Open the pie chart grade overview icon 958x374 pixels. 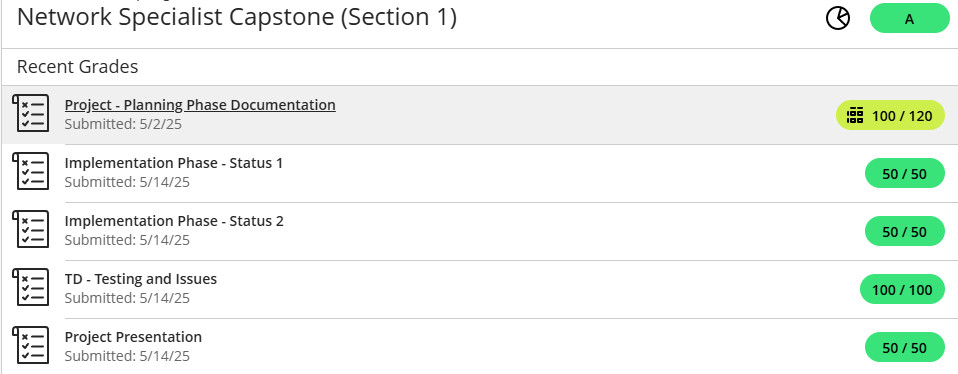click(x=838, y=18)
